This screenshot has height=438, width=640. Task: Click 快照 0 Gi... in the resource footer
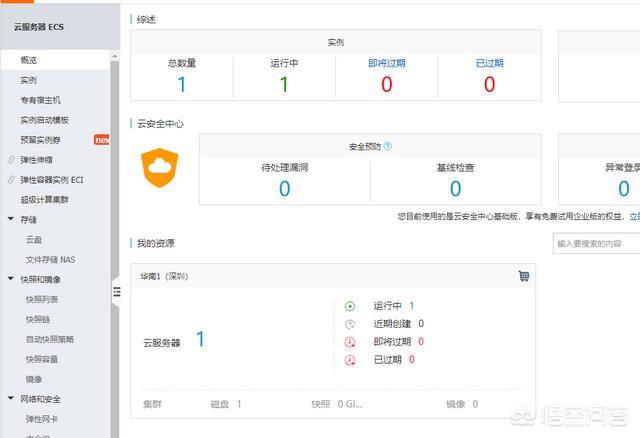337,404
